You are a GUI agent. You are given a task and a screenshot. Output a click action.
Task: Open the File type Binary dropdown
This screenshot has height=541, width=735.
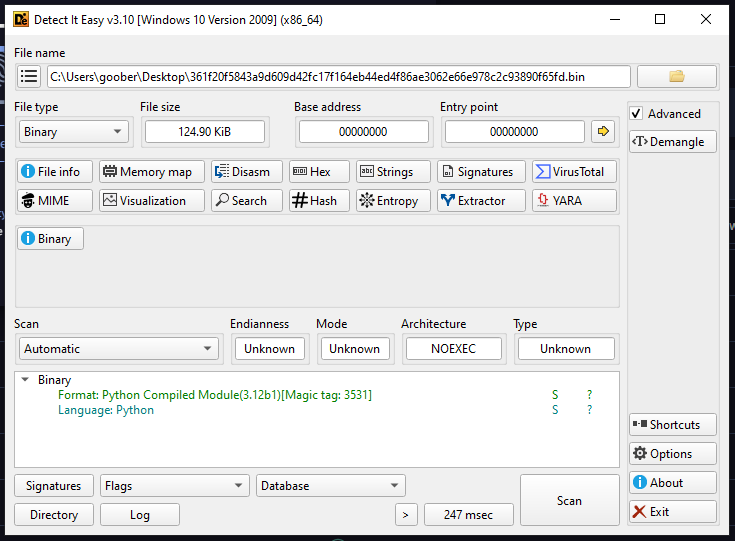73,132
